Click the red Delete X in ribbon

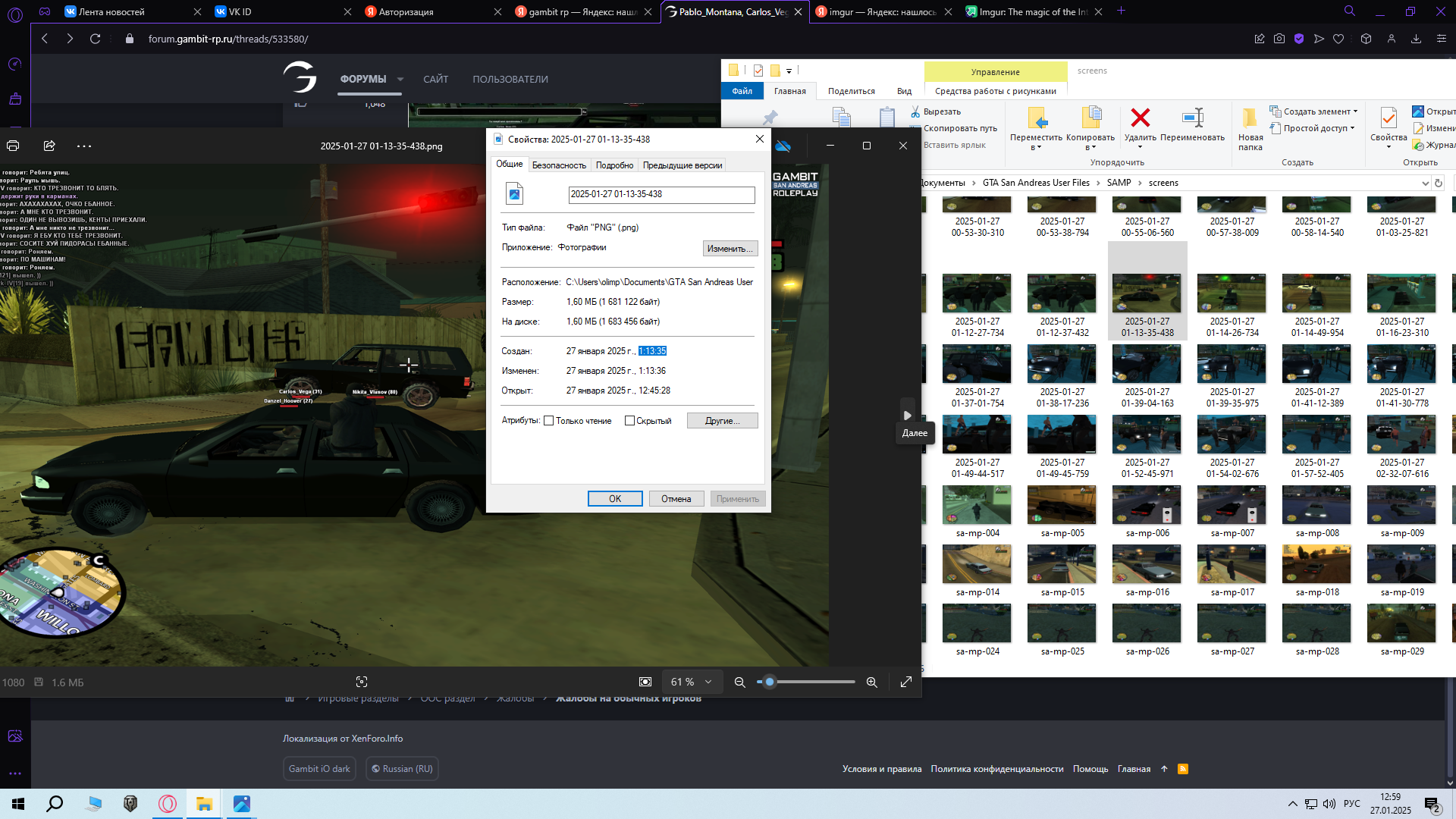click(1140, 118)
